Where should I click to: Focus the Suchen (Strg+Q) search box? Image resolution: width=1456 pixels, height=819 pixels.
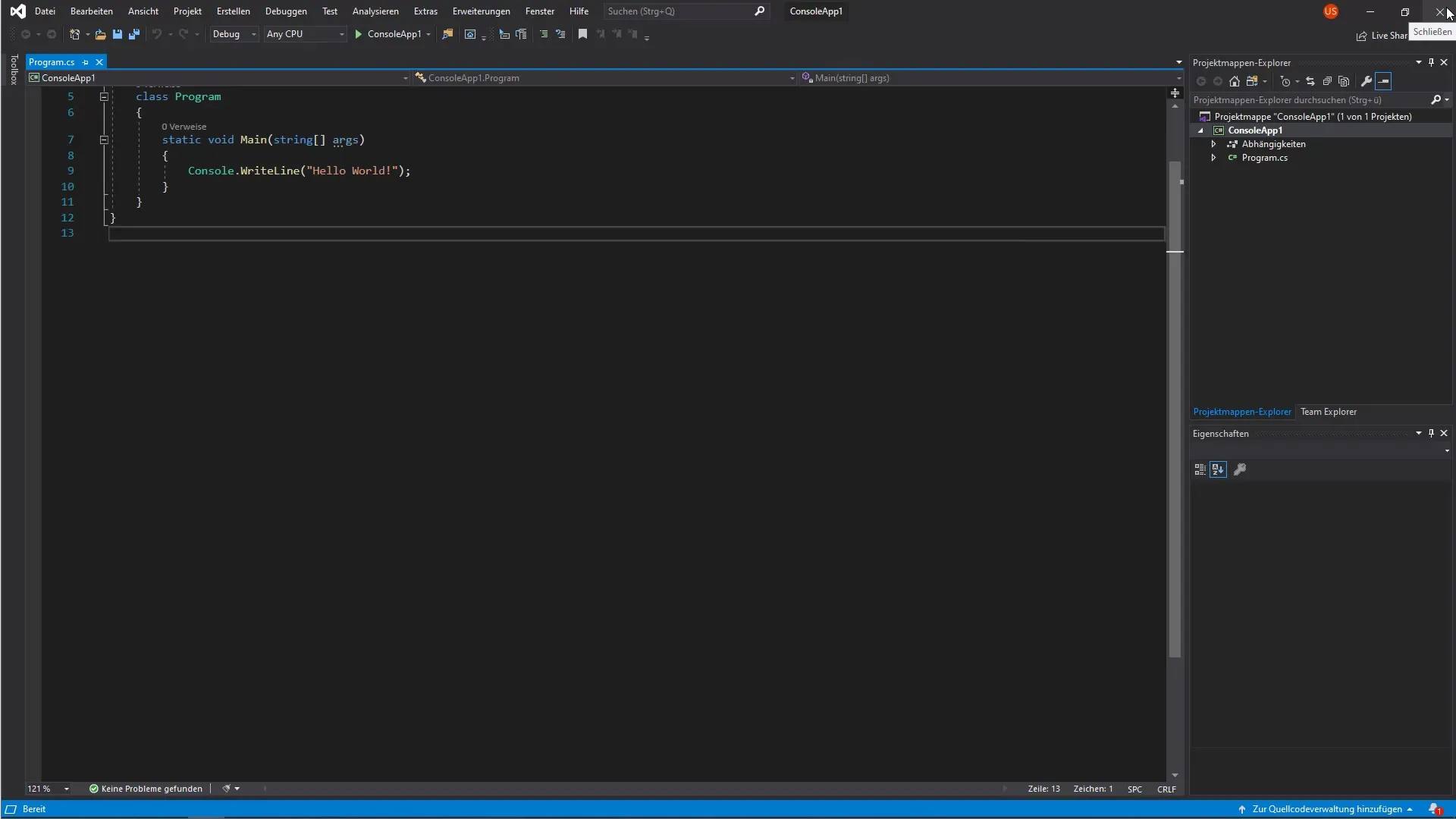pyautogui.click(x=686, y=11)
